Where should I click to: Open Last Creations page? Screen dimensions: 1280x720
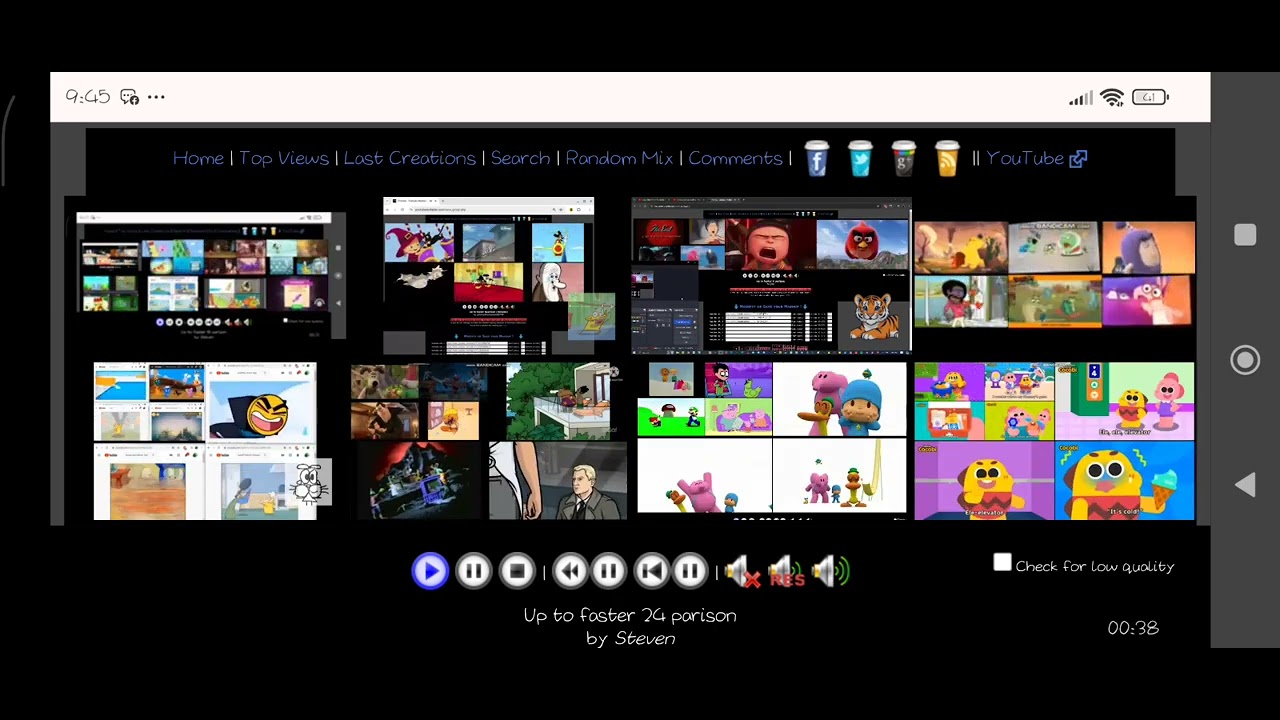click(x=410, y=158)
